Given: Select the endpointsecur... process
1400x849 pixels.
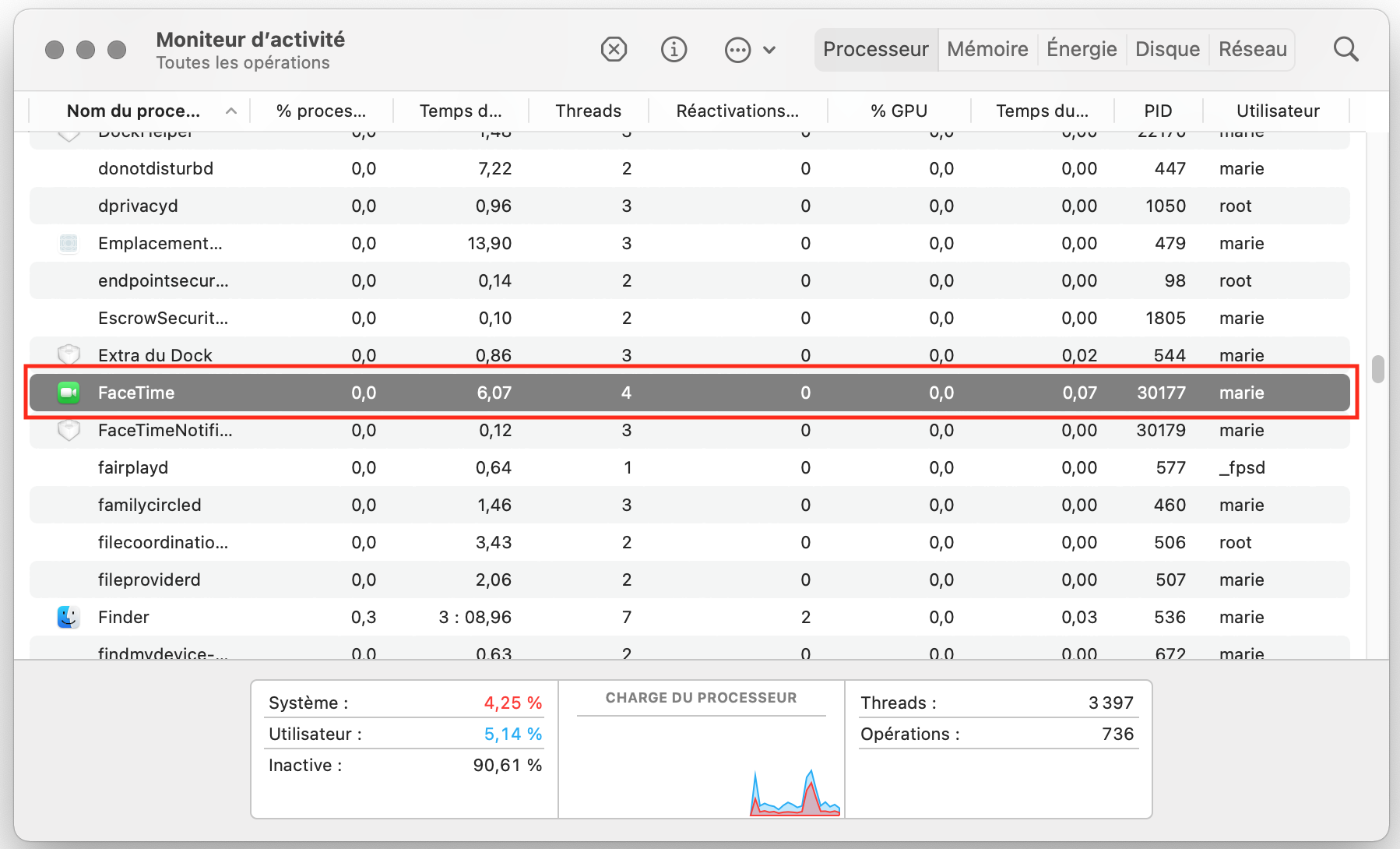Looking at the screenshot, I should coord(164,280).
